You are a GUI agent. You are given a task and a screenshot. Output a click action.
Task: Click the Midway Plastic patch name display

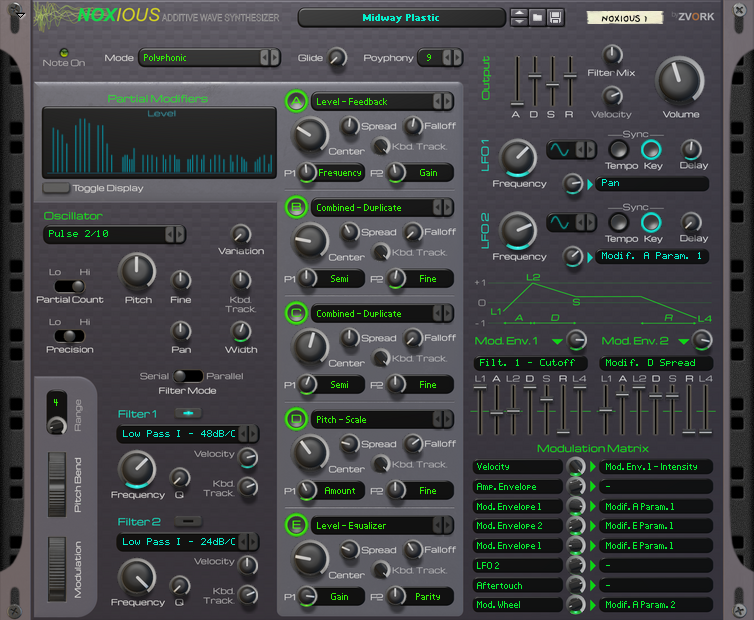click(401, 18)
